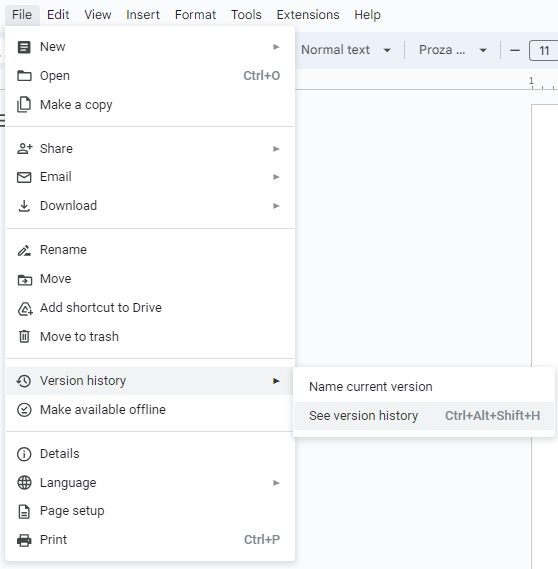558x569 pixels.
Task: Open the Proza font dropdown
Action: [x=452, y=50]
